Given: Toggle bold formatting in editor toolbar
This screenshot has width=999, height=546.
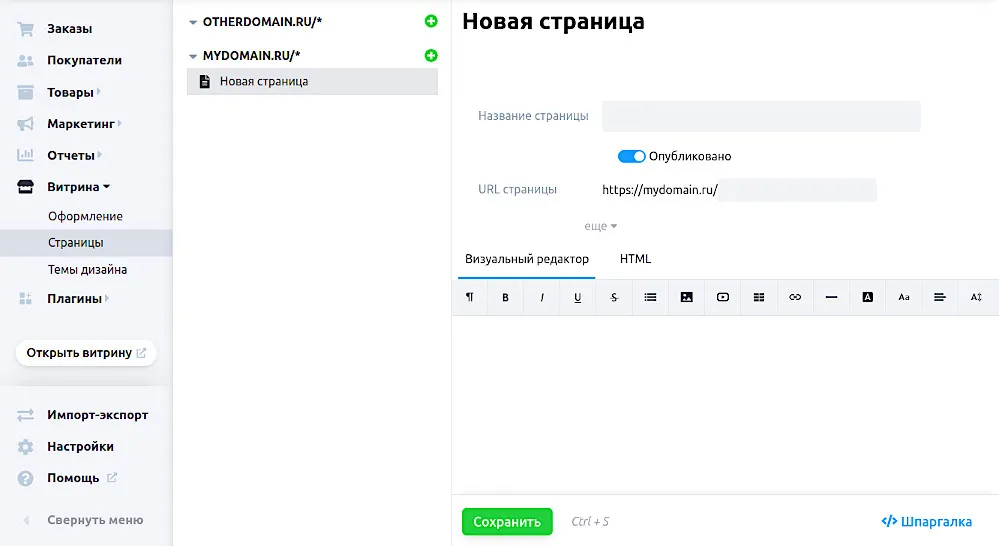Looking at the screenshot, I should point(505,297).
